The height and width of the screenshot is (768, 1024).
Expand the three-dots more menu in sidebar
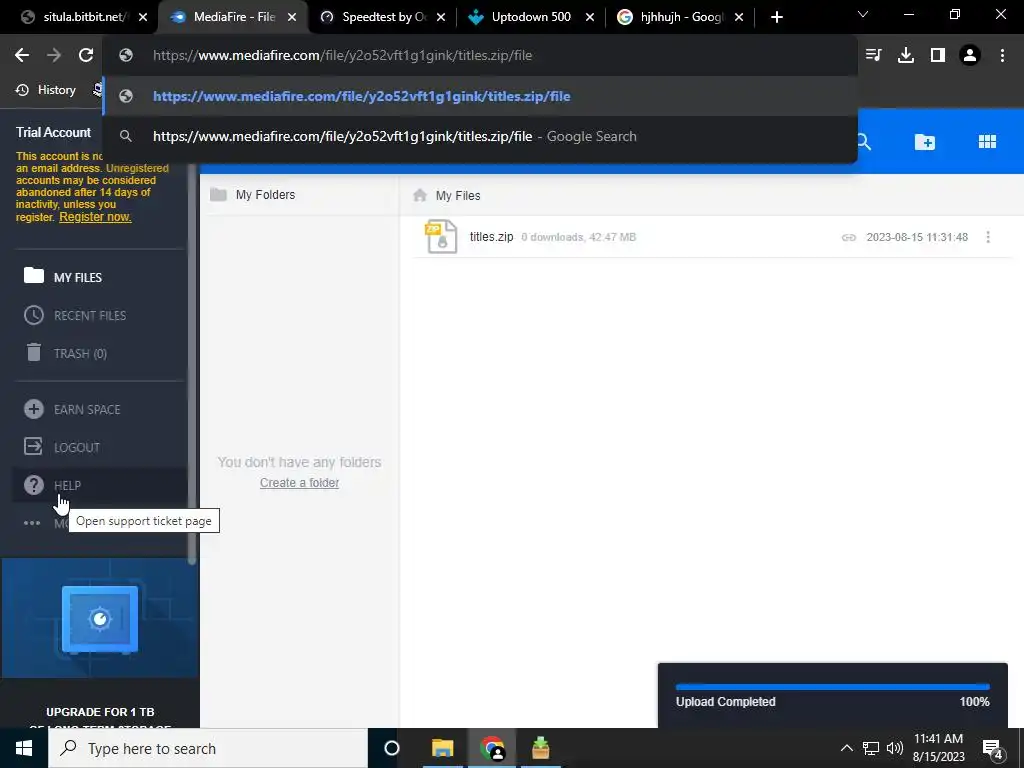(32, 523)
